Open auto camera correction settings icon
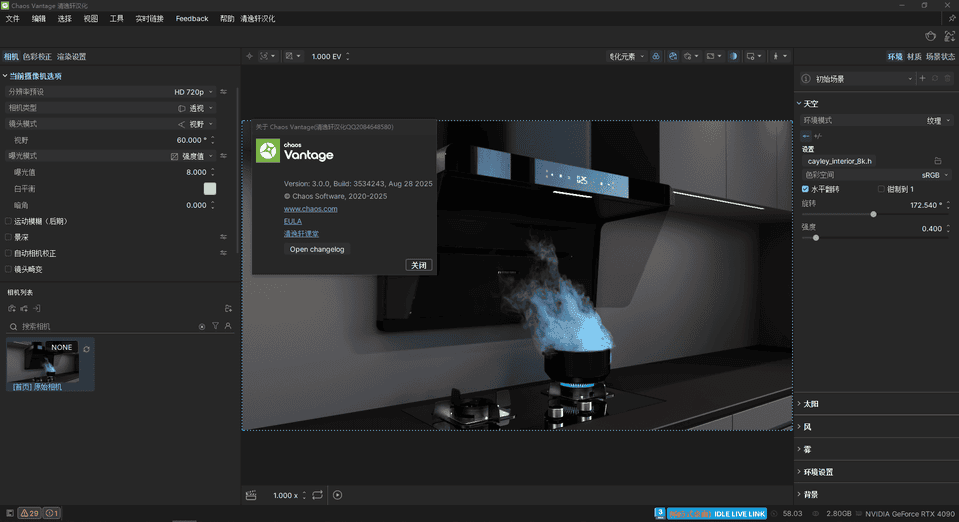 223,253
